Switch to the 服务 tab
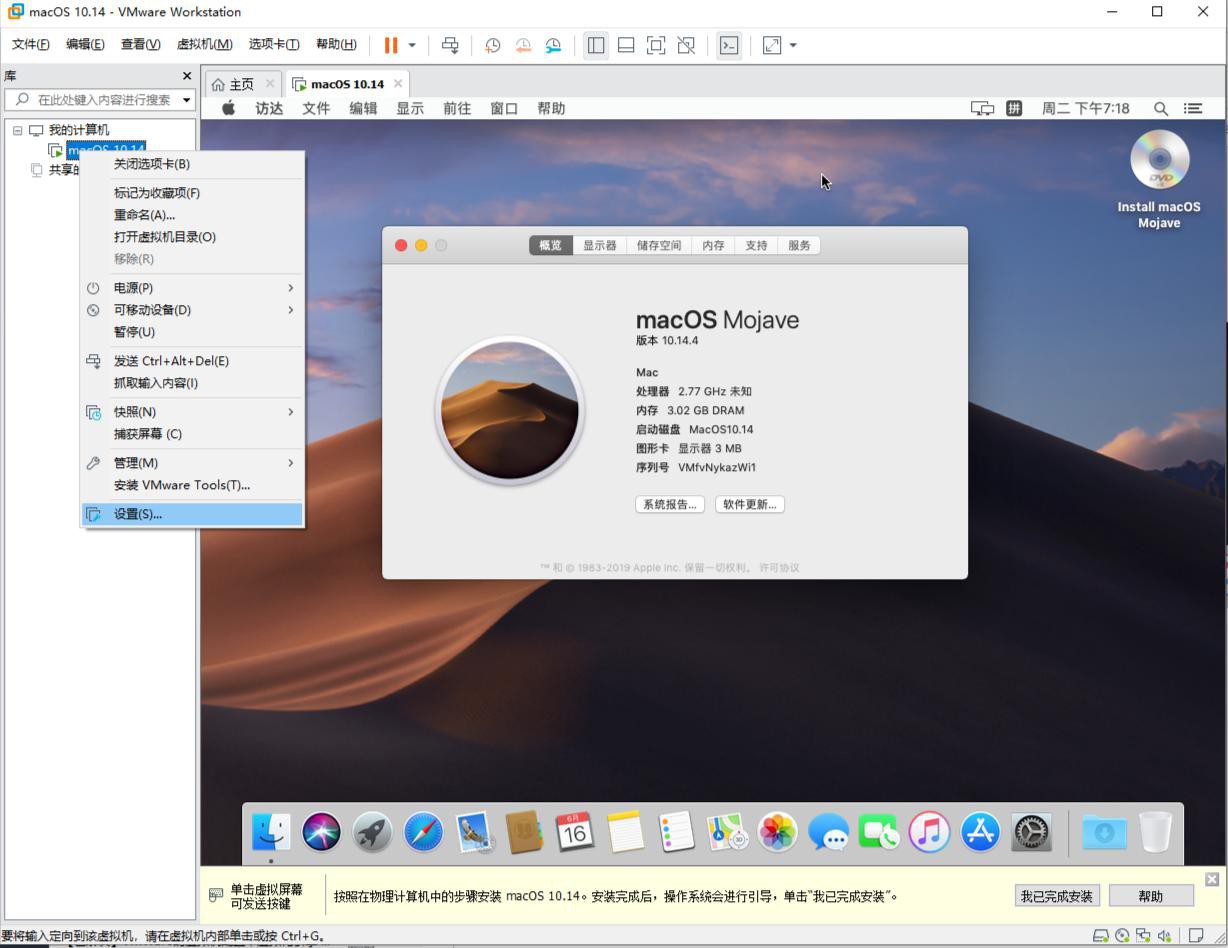The image size is (1228, 948). 799,245
